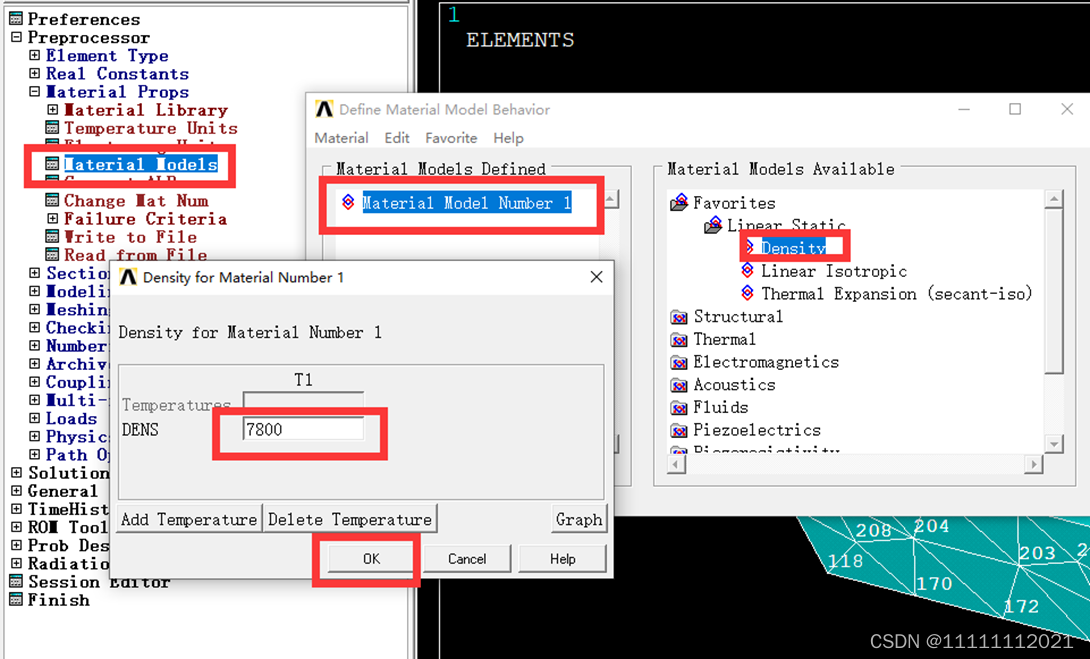Screen dimensions: 1090x659
Task: Expand the Real Constants node
Action: [34, 73]
